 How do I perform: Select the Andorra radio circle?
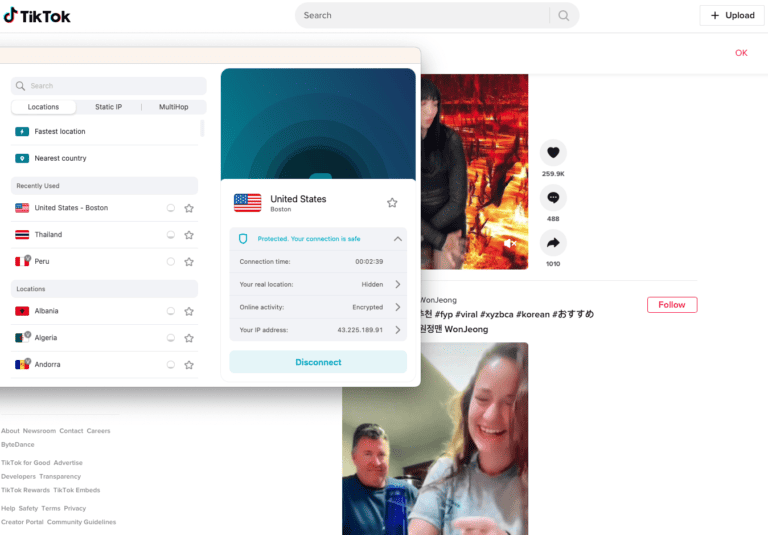click(x=170, y=365)
